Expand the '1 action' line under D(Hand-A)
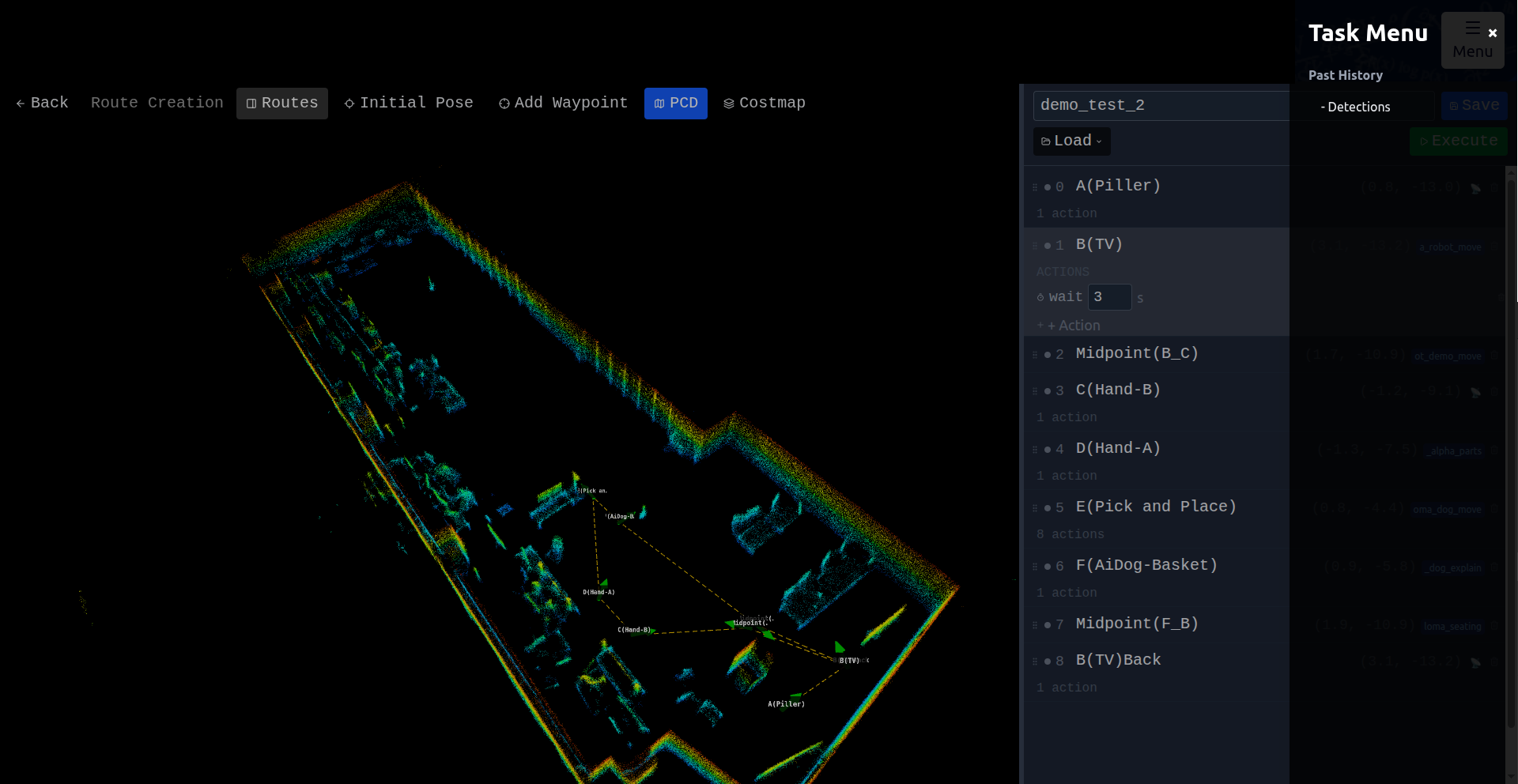1518x784 pixels. point(1067,476)
